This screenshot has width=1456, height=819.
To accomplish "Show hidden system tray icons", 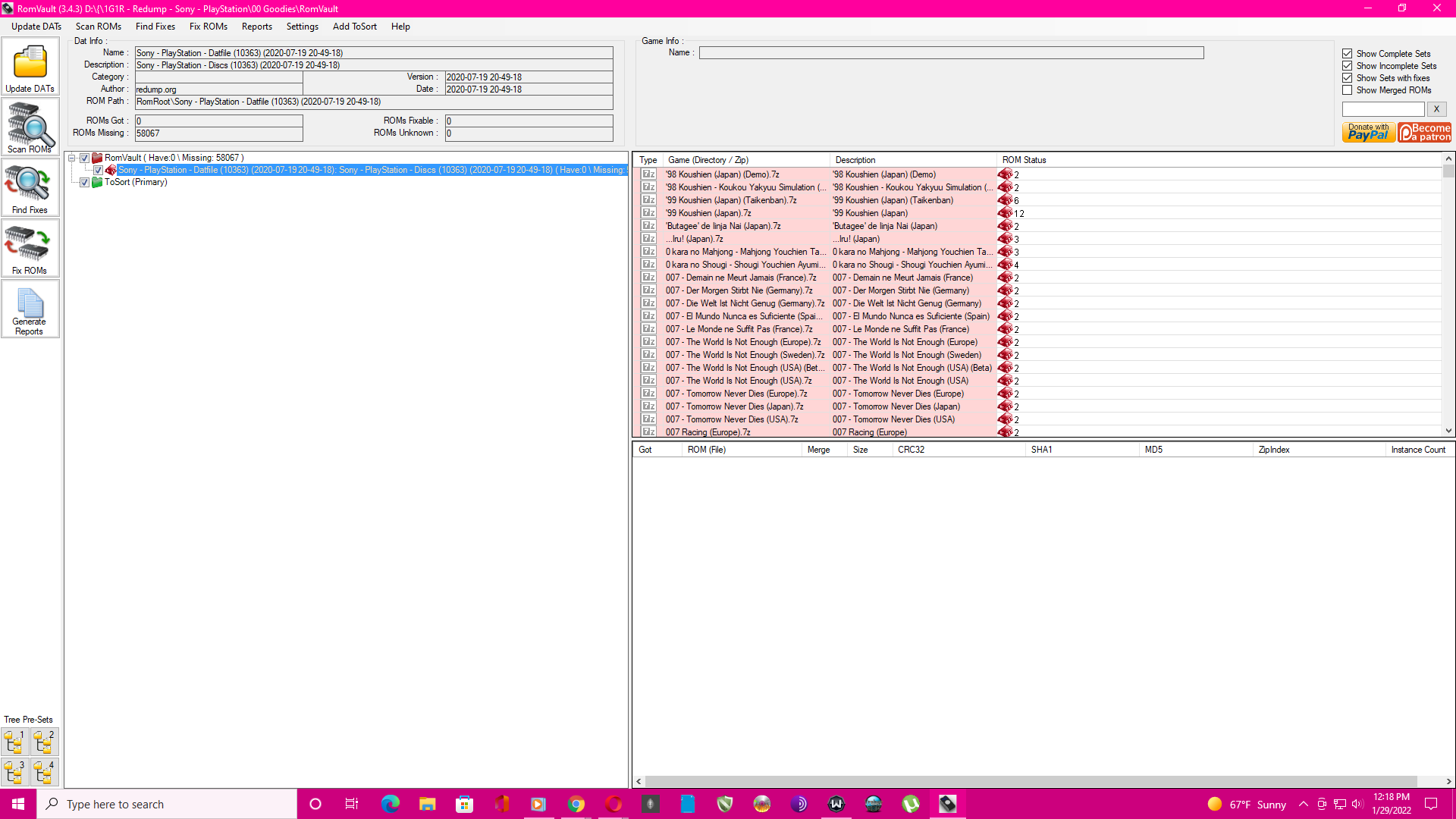I will coord(1304,804).
